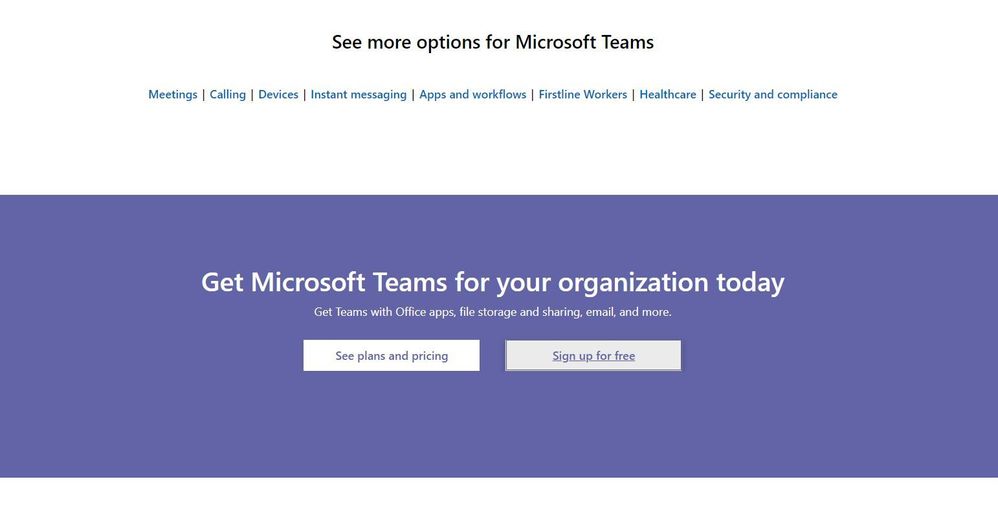Visit the Firstline Workers link

582,95
